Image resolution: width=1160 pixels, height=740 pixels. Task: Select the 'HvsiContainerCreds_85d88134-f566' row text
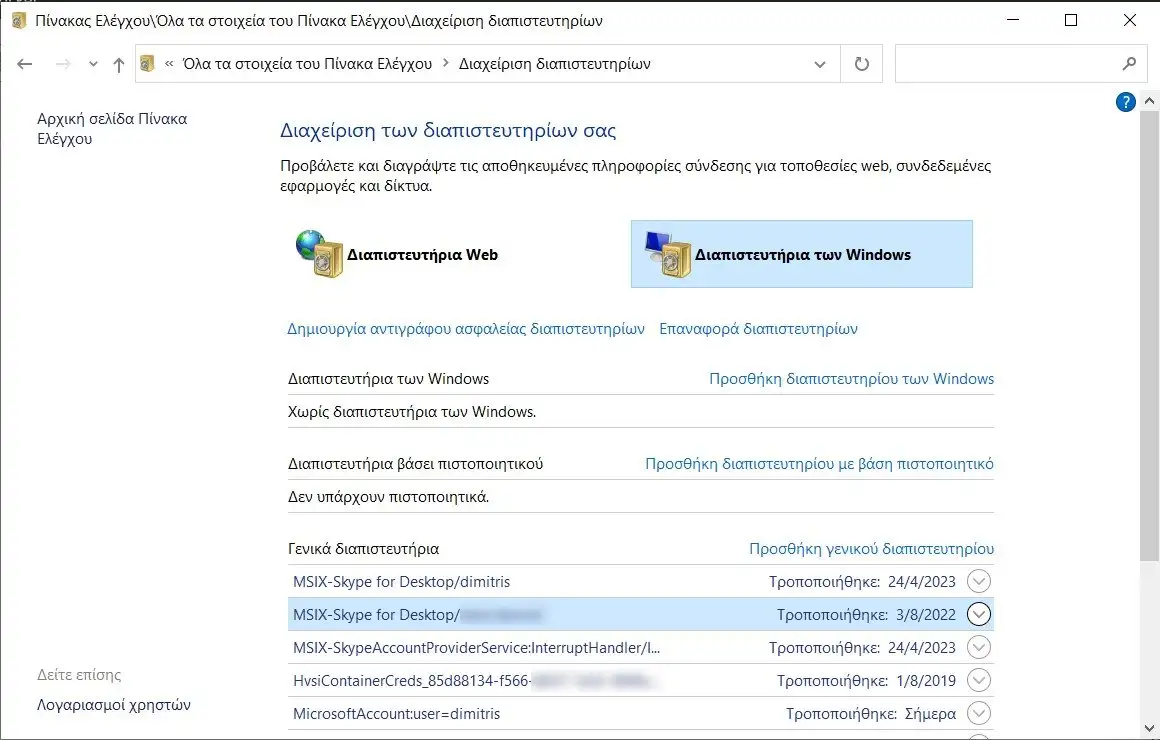(x=412, y=681)
